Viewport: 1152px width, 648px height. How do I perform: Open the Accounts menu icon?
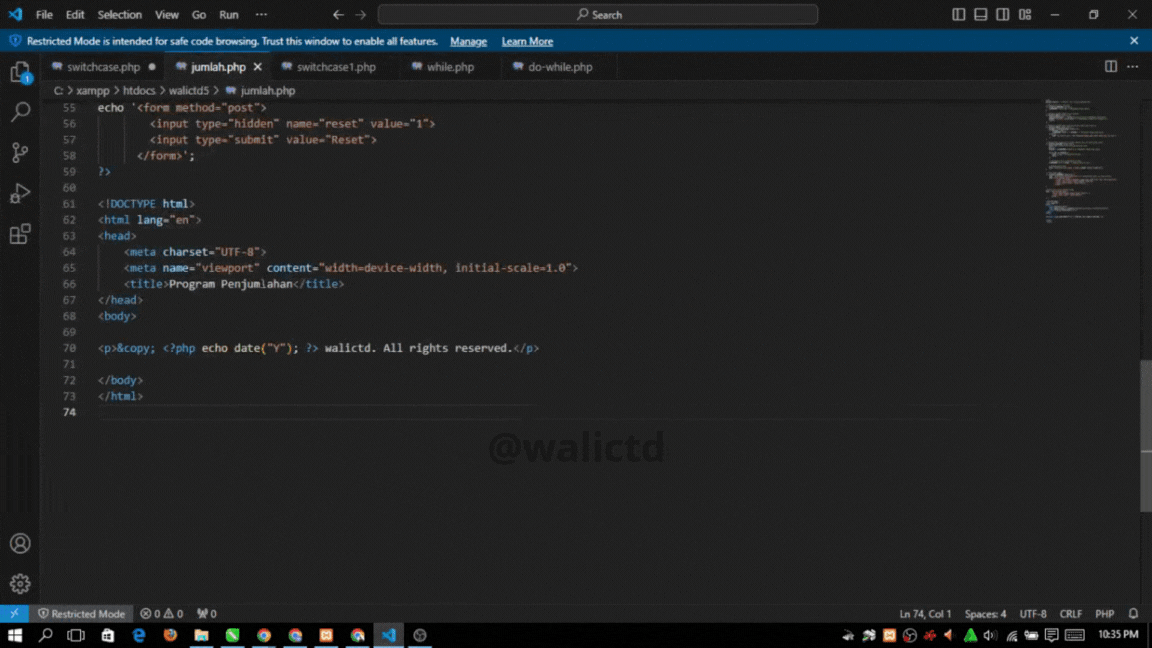click(20, 543)
